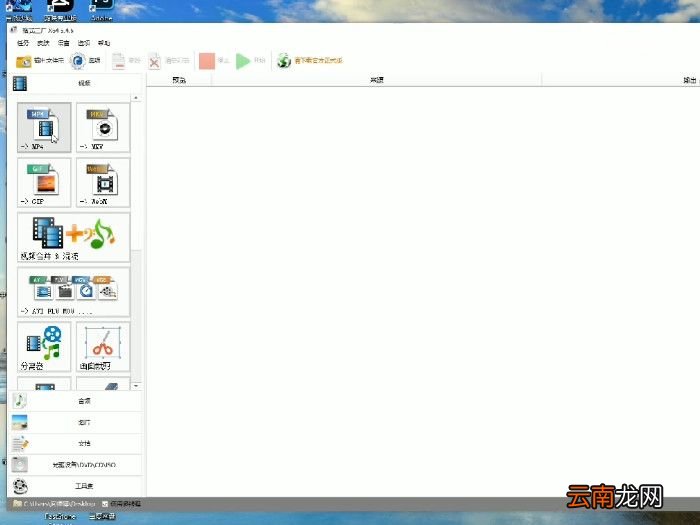Choose the WebM conversion icon

tap(102, 182)
